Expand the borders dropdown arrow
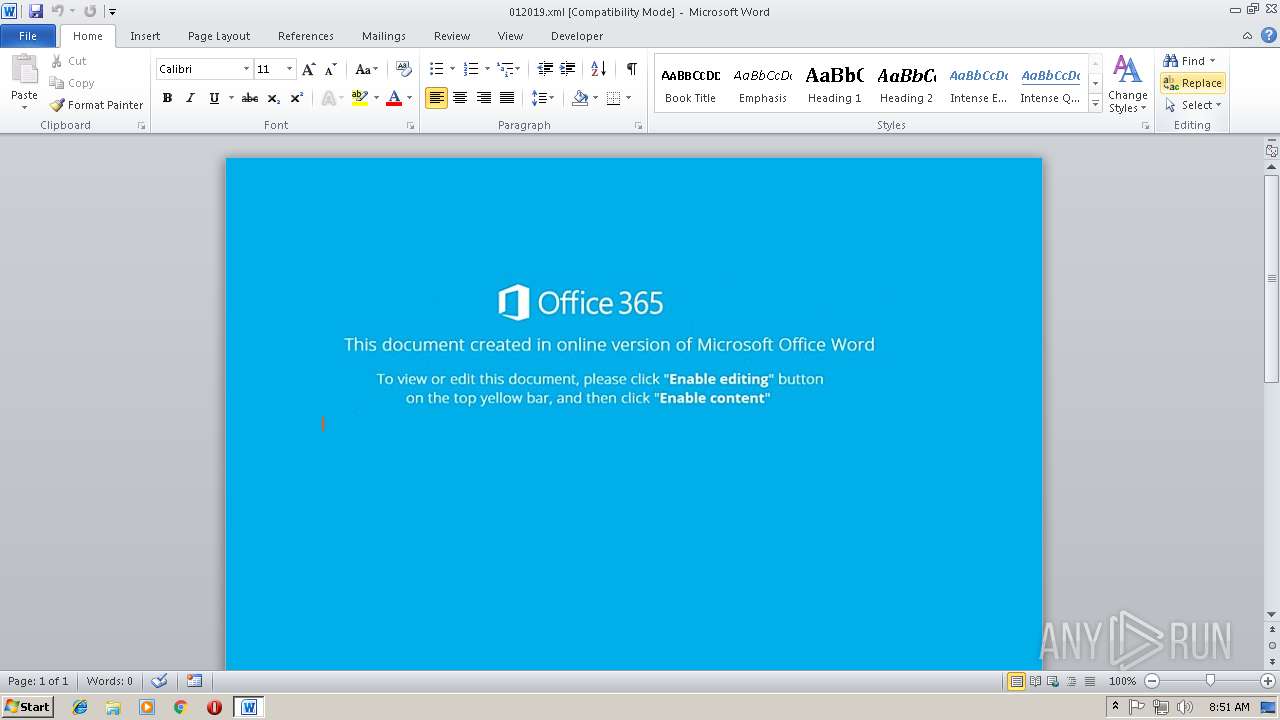The image size is (1280, 720). click(628, 98)
